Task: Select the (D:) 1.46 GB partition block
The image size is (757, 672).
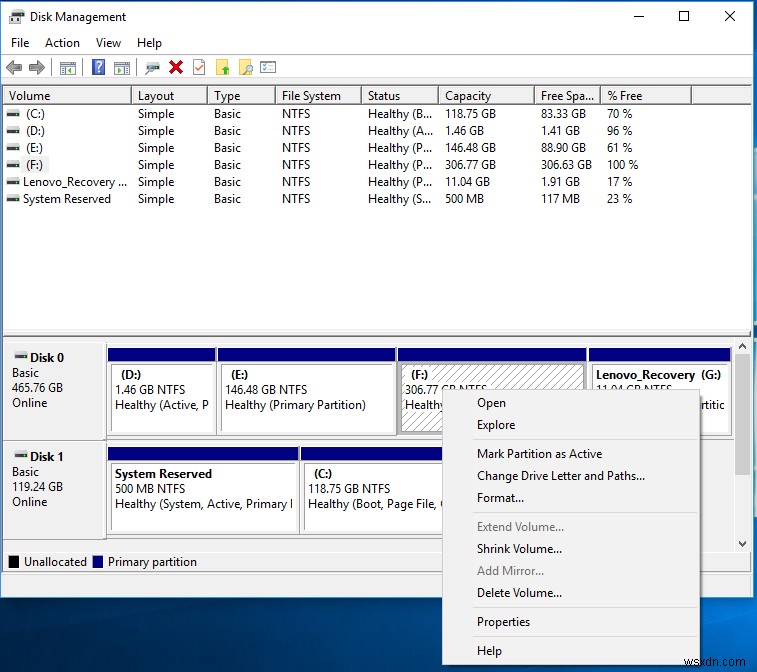Action: (x=162, y=392)
